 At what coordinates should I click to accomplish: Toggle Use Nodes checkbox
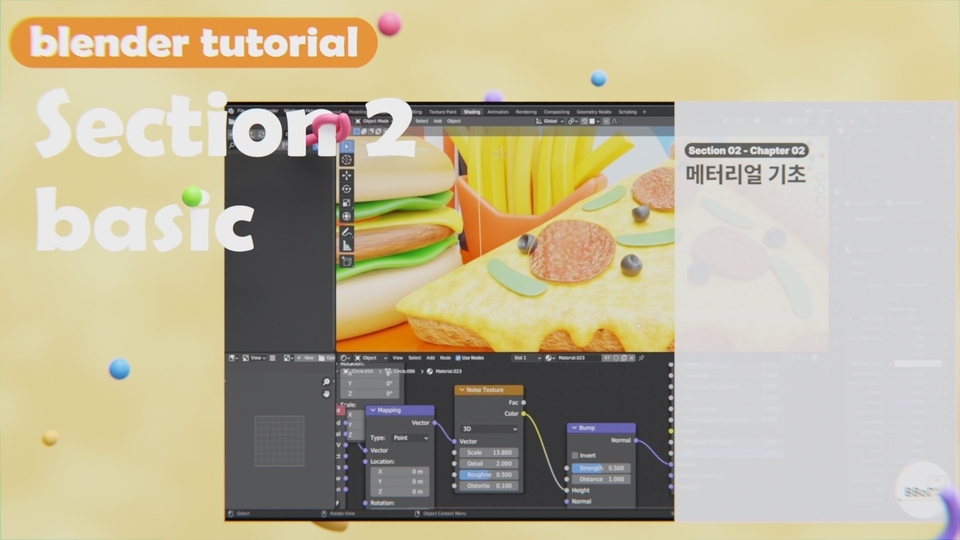[458, 358]
